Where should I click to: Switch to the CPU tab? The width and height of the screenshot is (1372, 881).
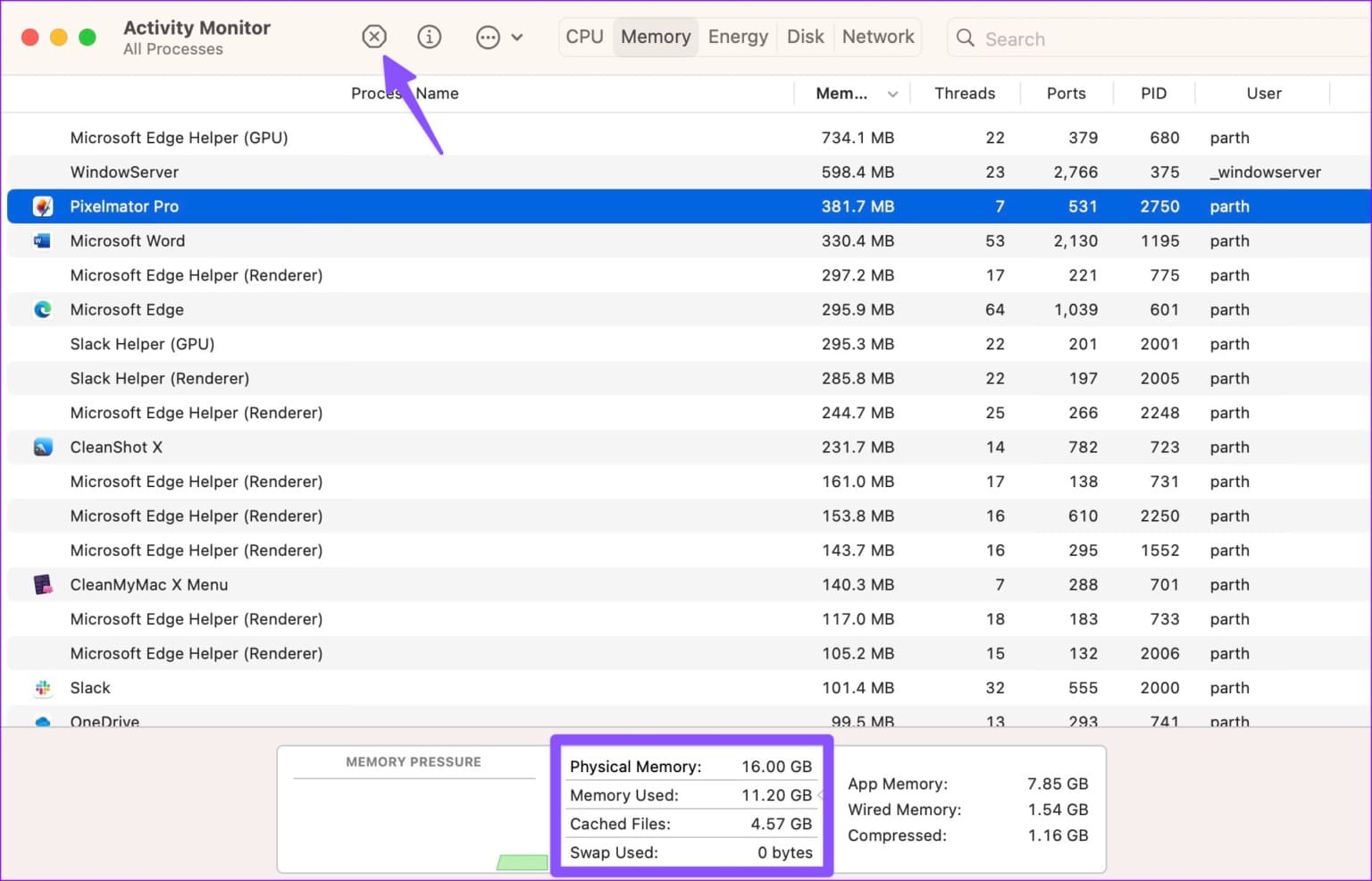[584, 37]
